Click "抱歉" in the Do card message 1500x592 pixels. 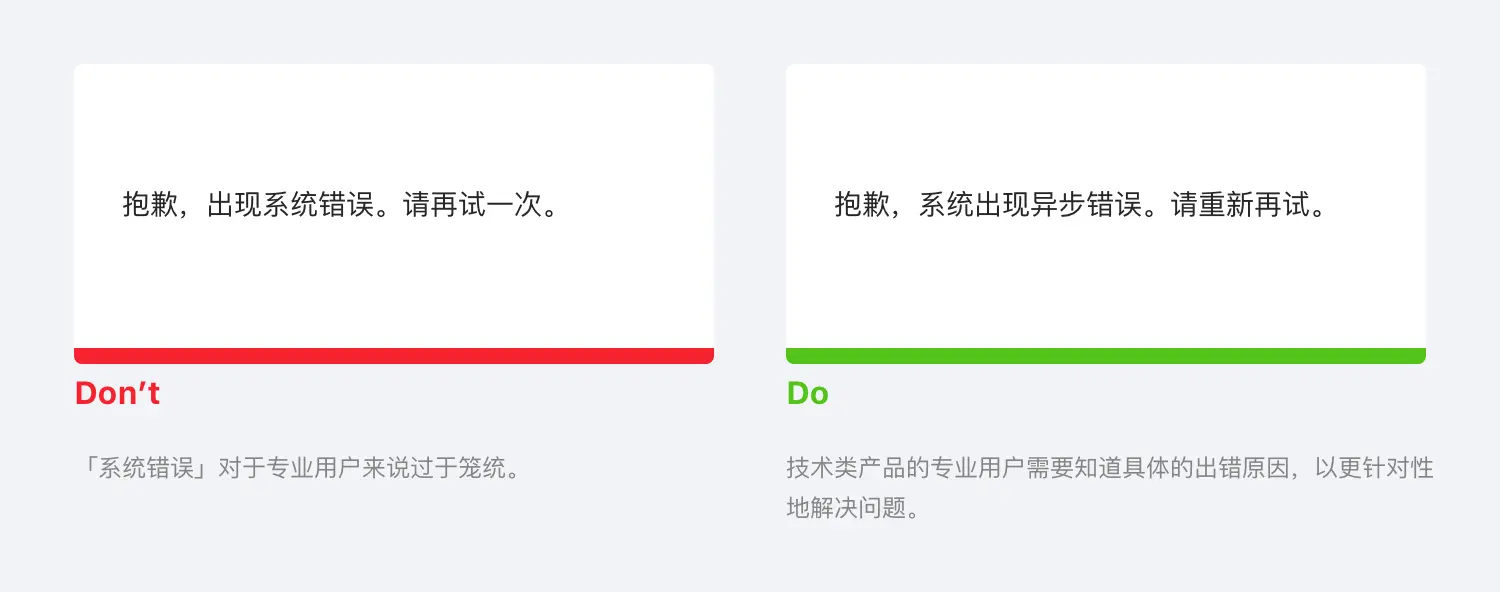pos(862,205)
